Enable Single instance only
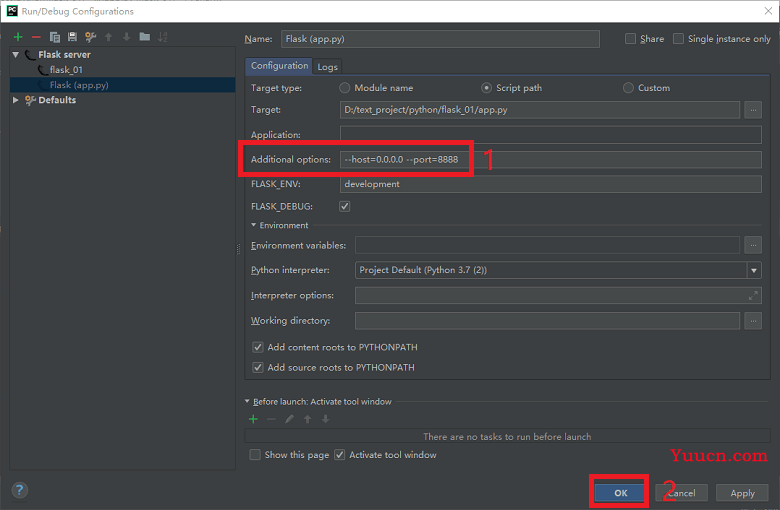Screen dimensions: 780x510 [678, 39]
